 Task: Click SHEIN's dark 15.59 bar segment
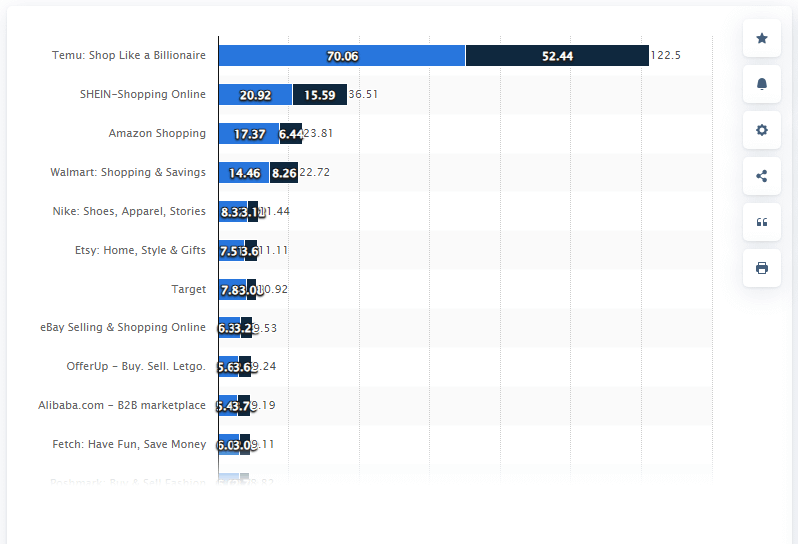coord(320,95)
